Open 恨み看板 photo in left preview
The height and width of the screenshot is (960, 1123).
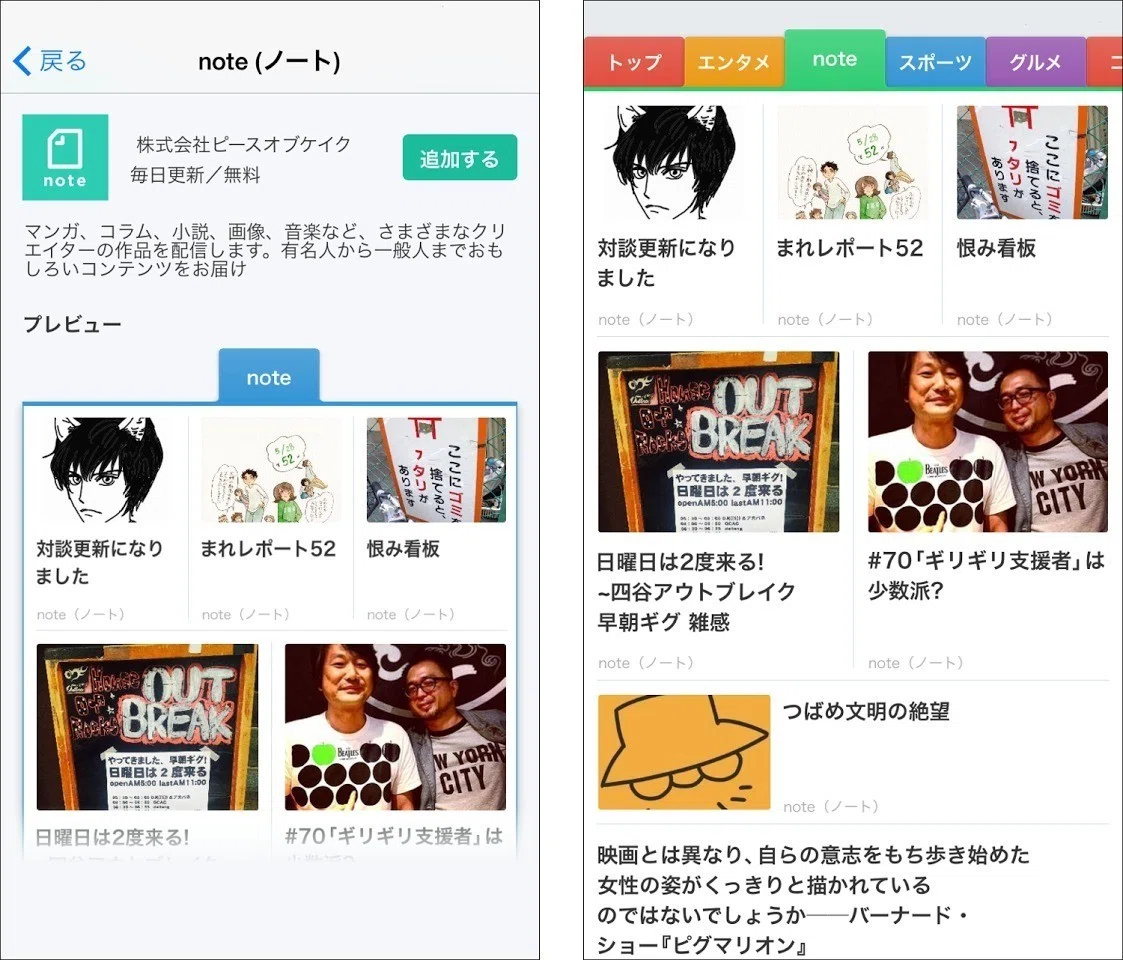pos(436,470)
